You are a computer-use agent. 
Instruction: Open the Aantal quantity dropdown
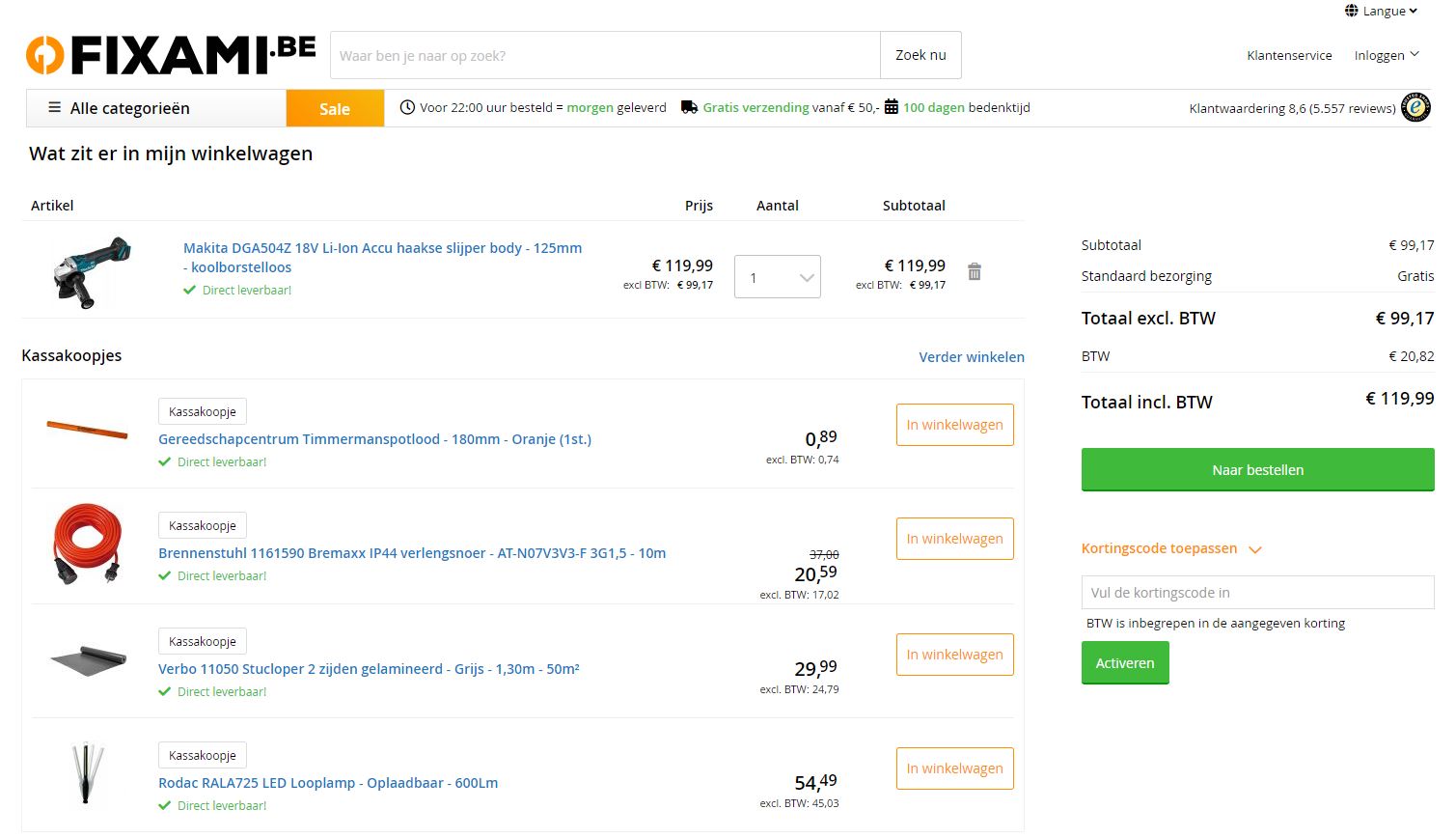point(777,277)
